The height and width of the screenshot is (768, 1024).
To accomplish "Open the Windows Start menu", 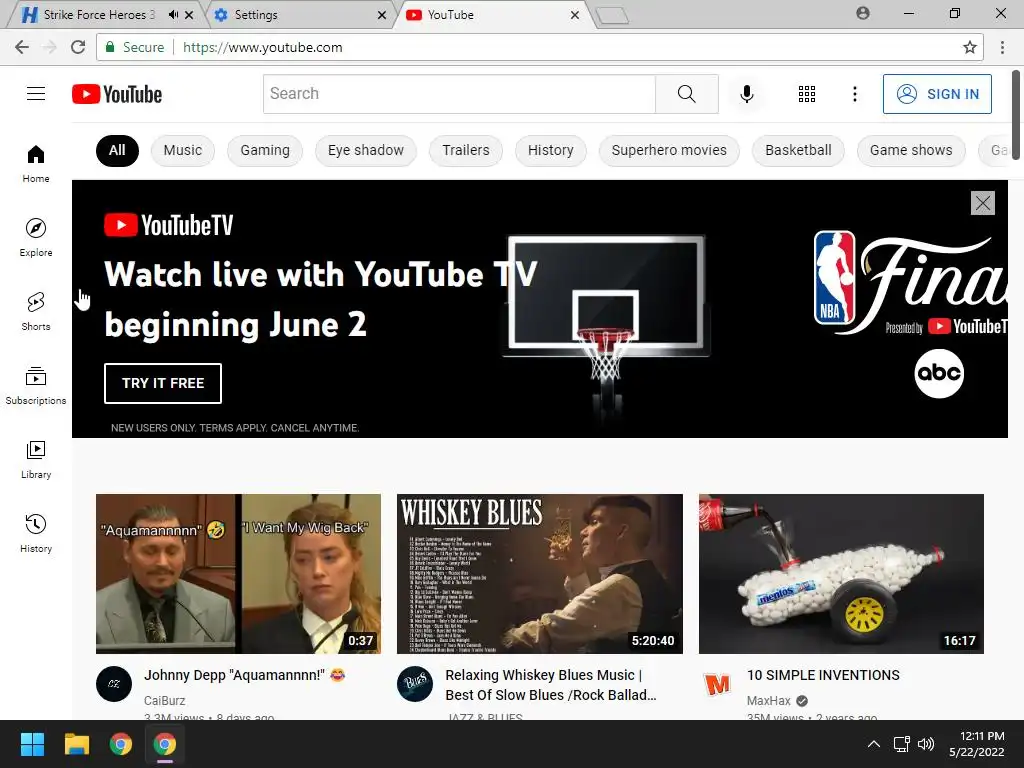I will [x=32, y=744].
